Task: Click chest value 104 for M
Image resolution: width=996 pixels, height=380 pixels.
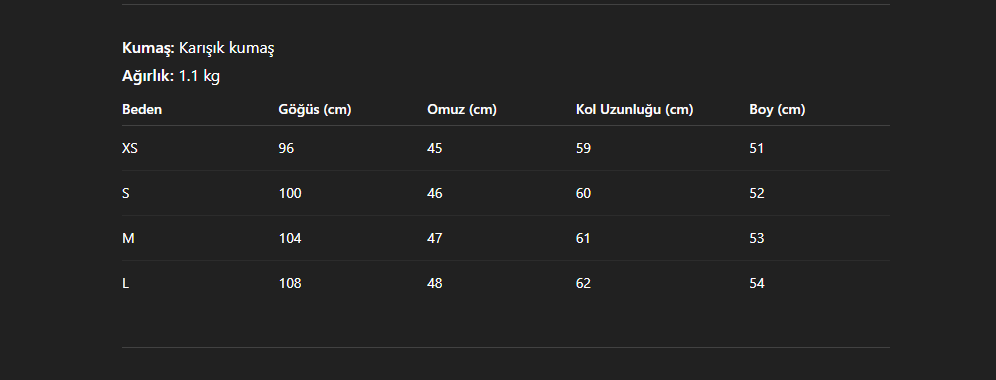Action: click(290, 238)
